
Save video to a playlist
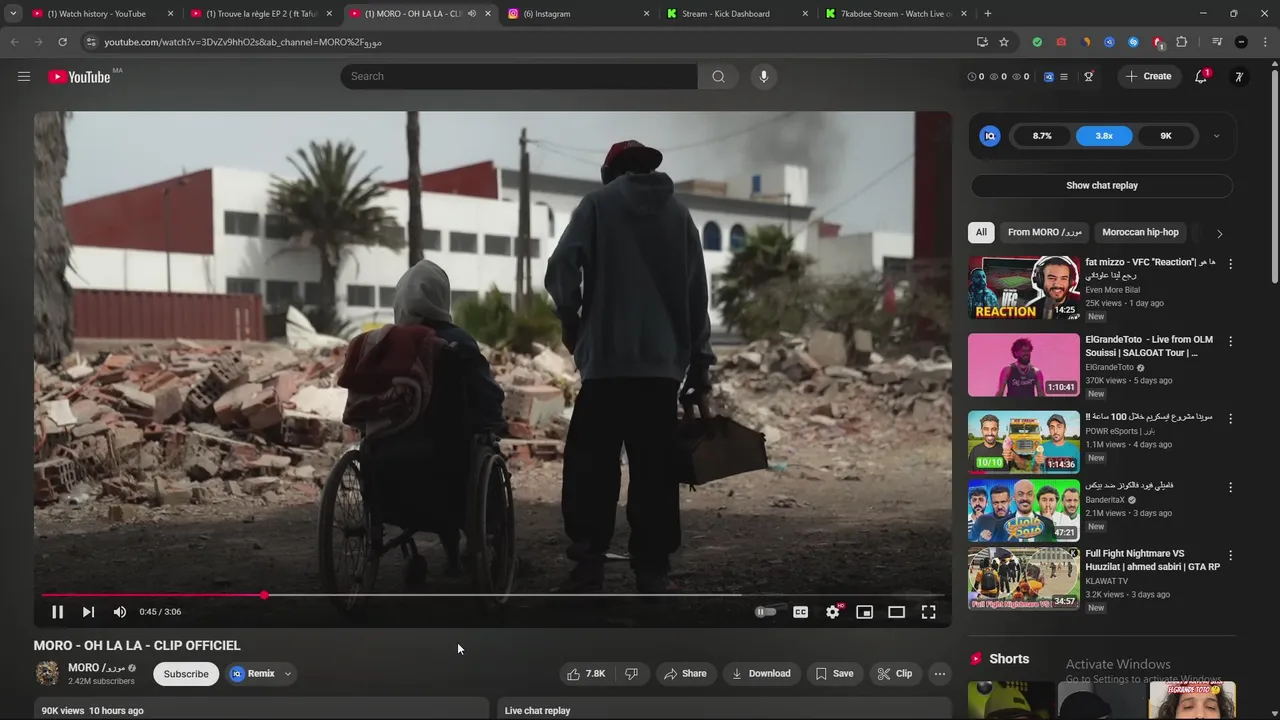(x=834, y=674)
